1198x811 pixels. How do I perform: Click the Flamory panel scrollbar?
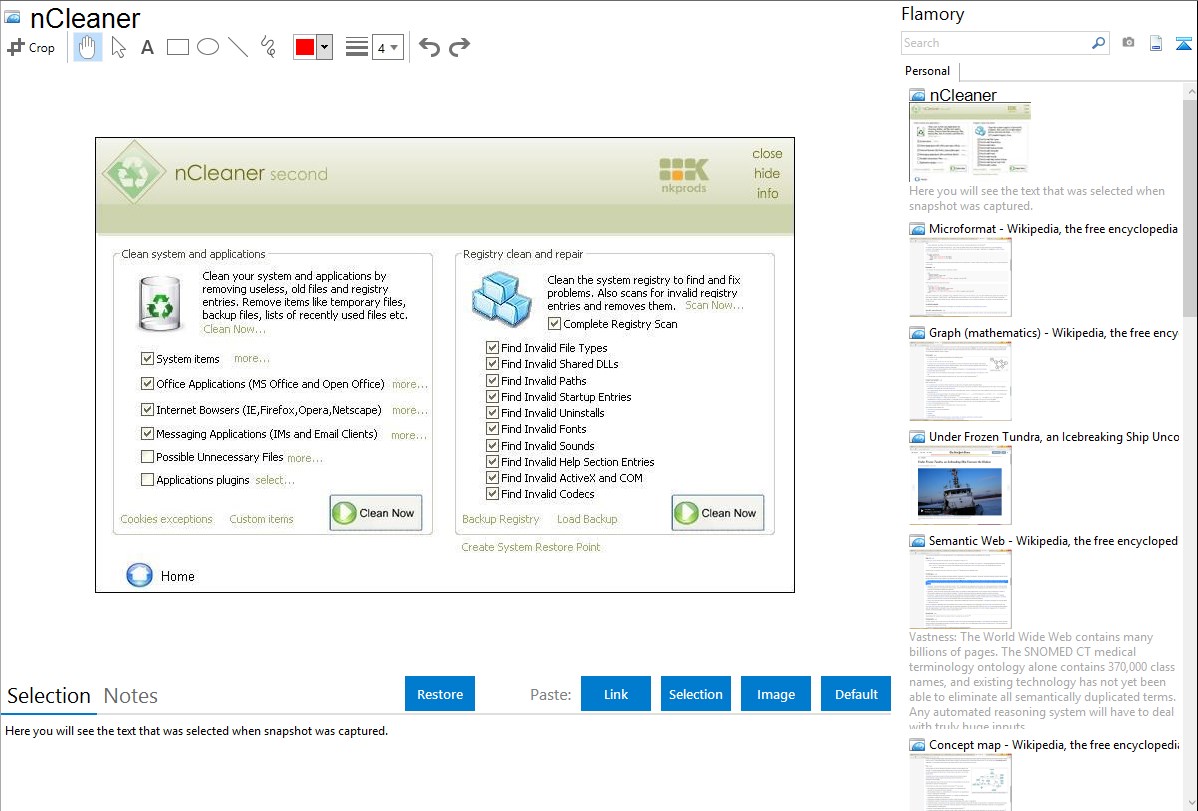[x=1190, y=206]
